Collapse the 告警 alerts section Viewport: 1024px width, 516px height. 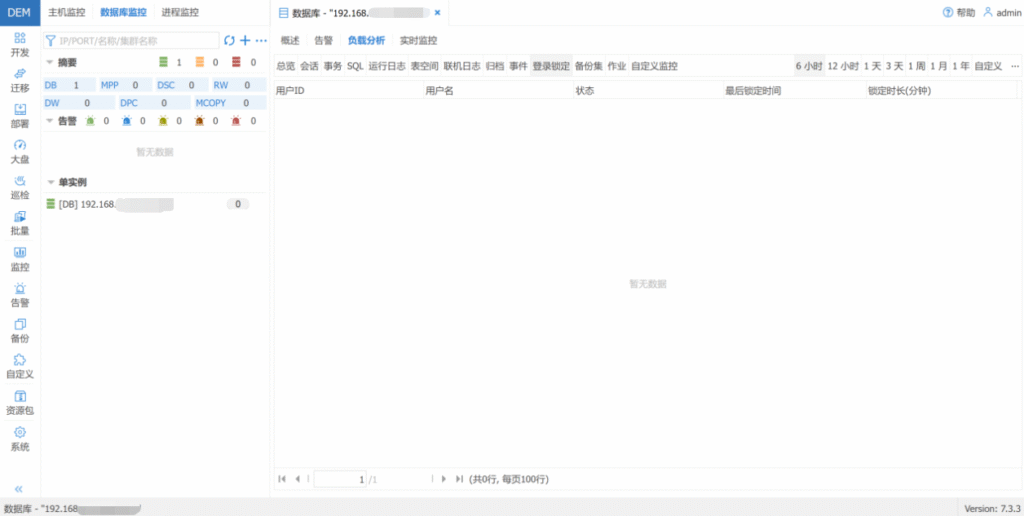[50, 121]
